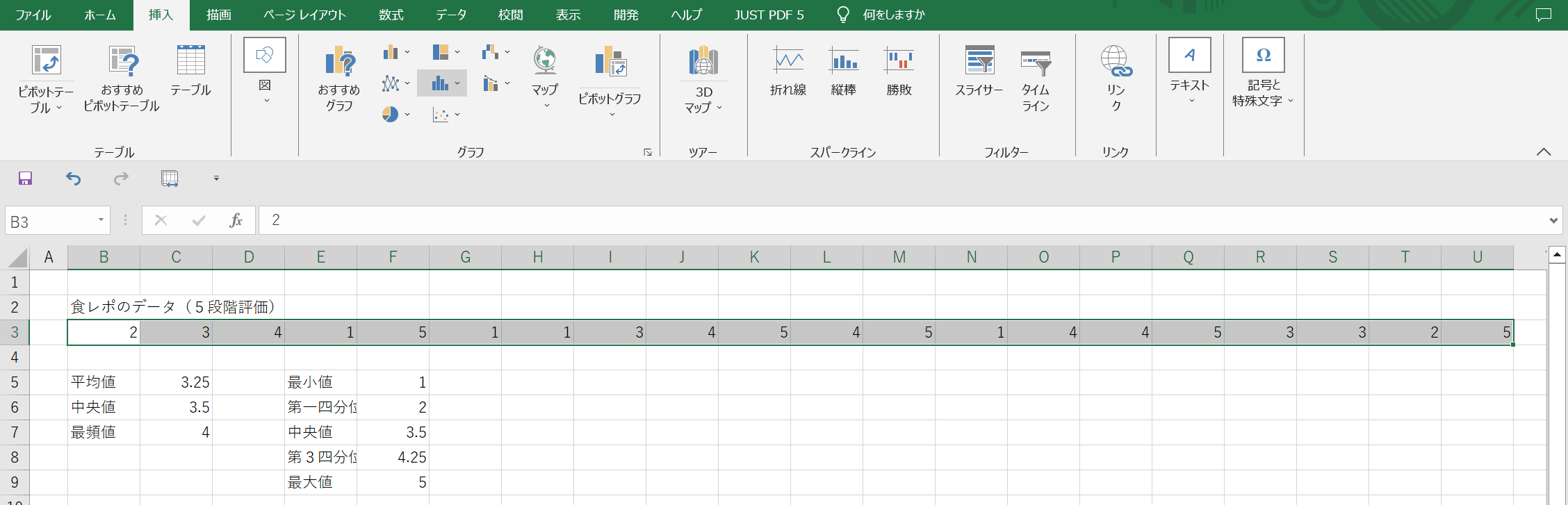Collapse the ribbon with the chevron
Screen dimensions: 1568x505
(x=1544, y=152)
